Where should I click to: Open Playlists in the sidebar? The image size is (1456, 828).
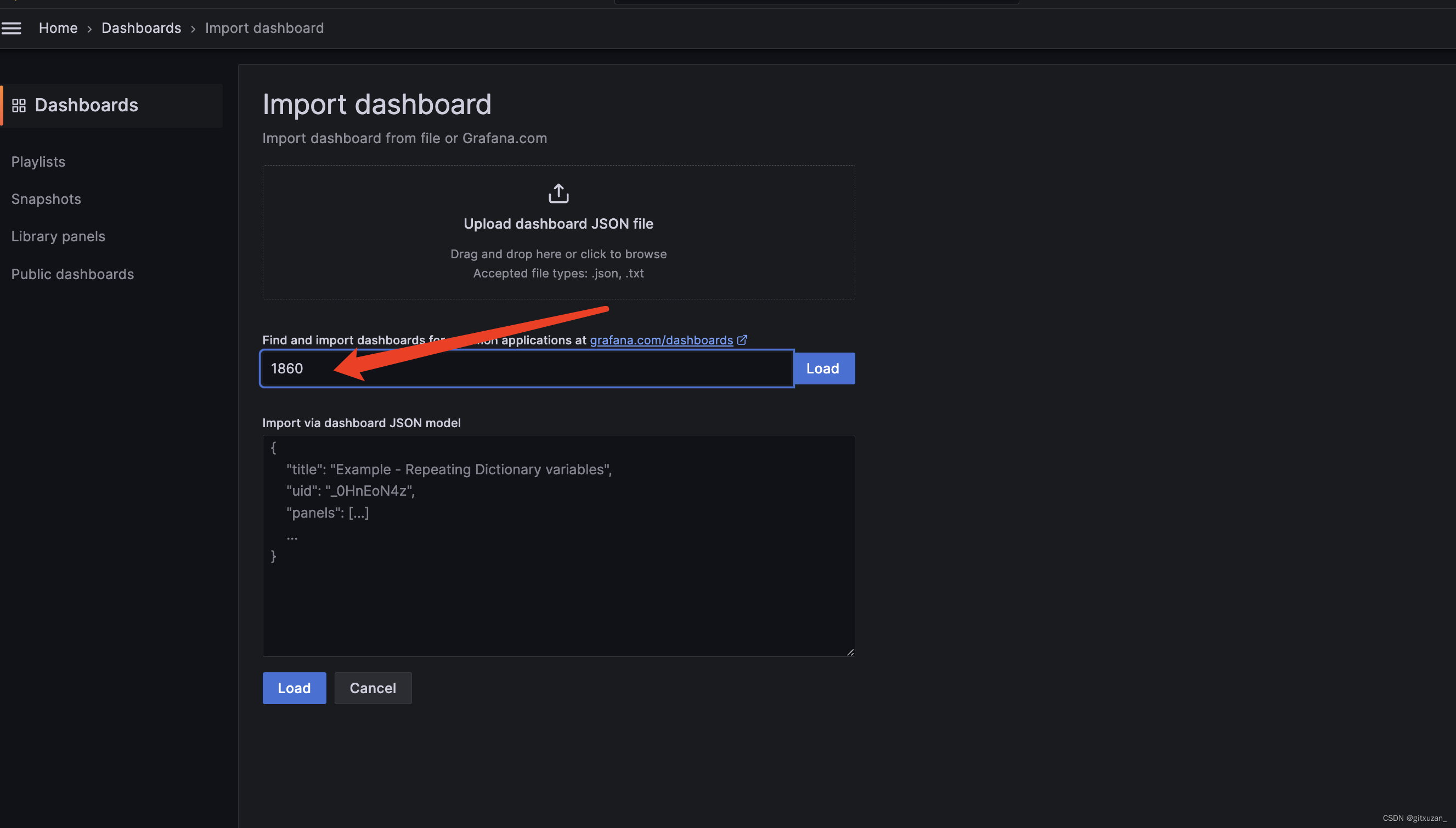click(38, 162)
